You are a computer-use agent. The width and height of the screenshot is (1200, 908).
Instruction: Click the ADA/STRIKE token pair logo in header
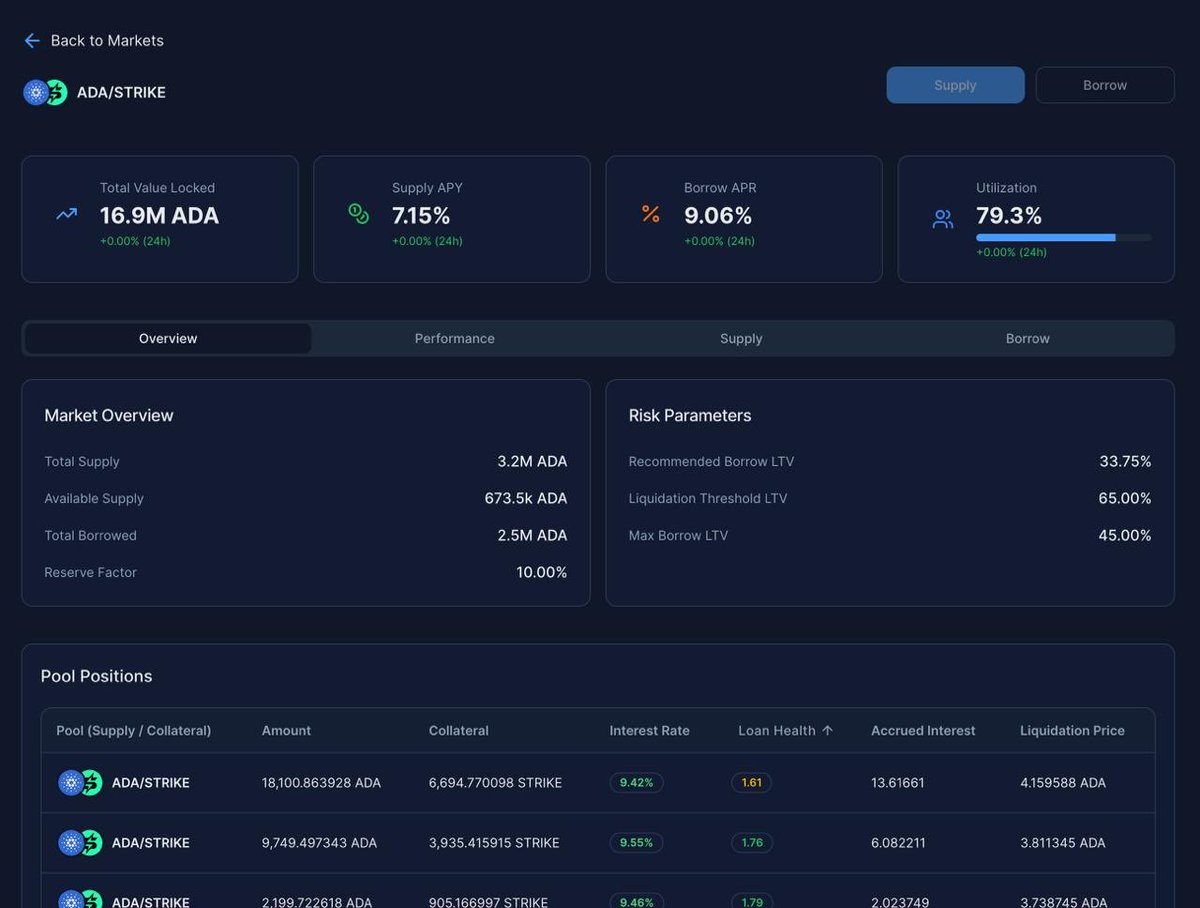coord(45,93)
